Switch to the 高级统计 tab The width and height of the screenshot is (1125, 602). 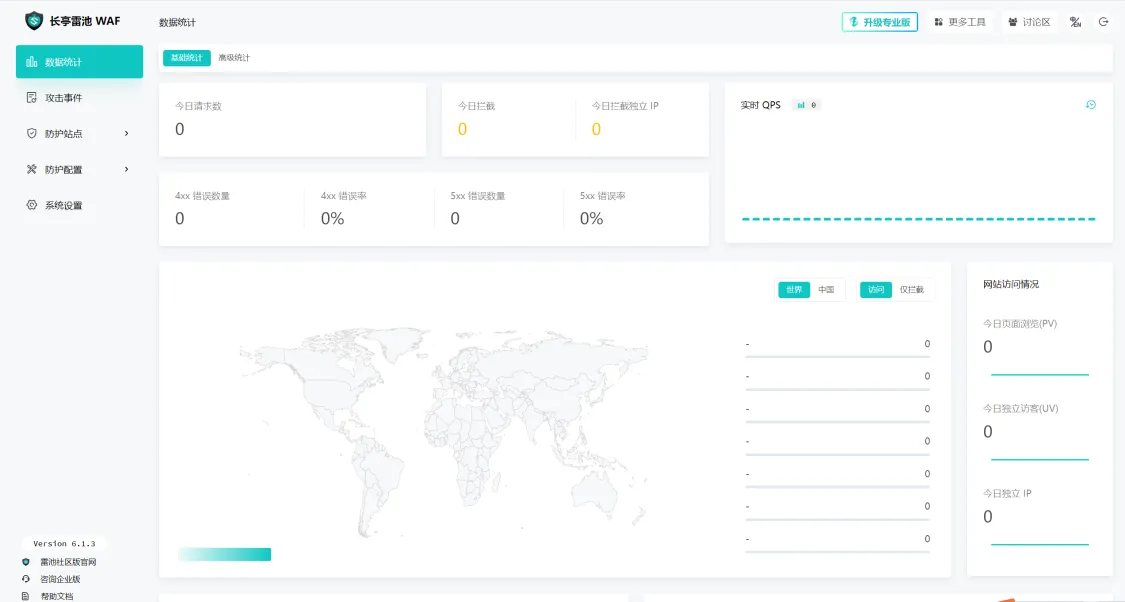pyautogui.click(x=235, y=58)
